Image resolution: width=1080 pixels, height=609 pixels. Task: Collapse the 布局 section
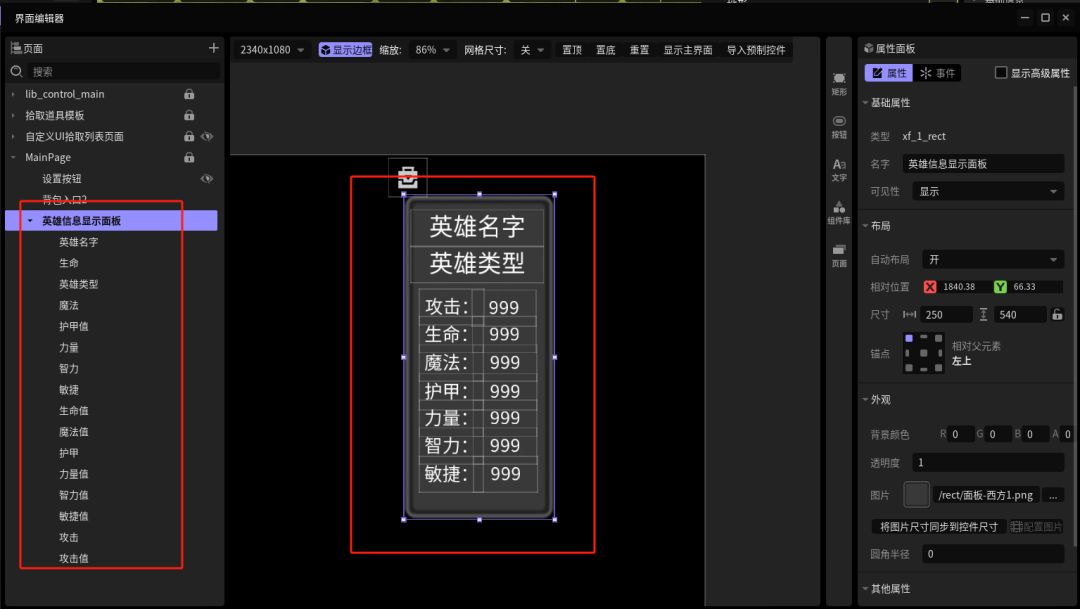click(865, 226)
